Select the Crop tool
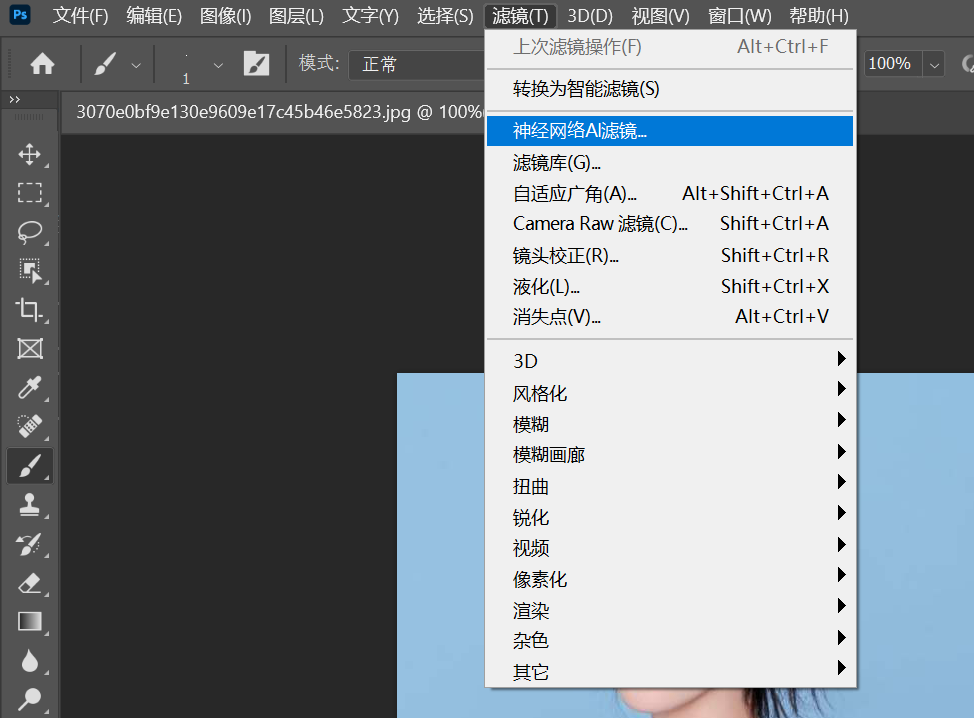The height and width of the screenshot is (718, 974). click(29, 309)
